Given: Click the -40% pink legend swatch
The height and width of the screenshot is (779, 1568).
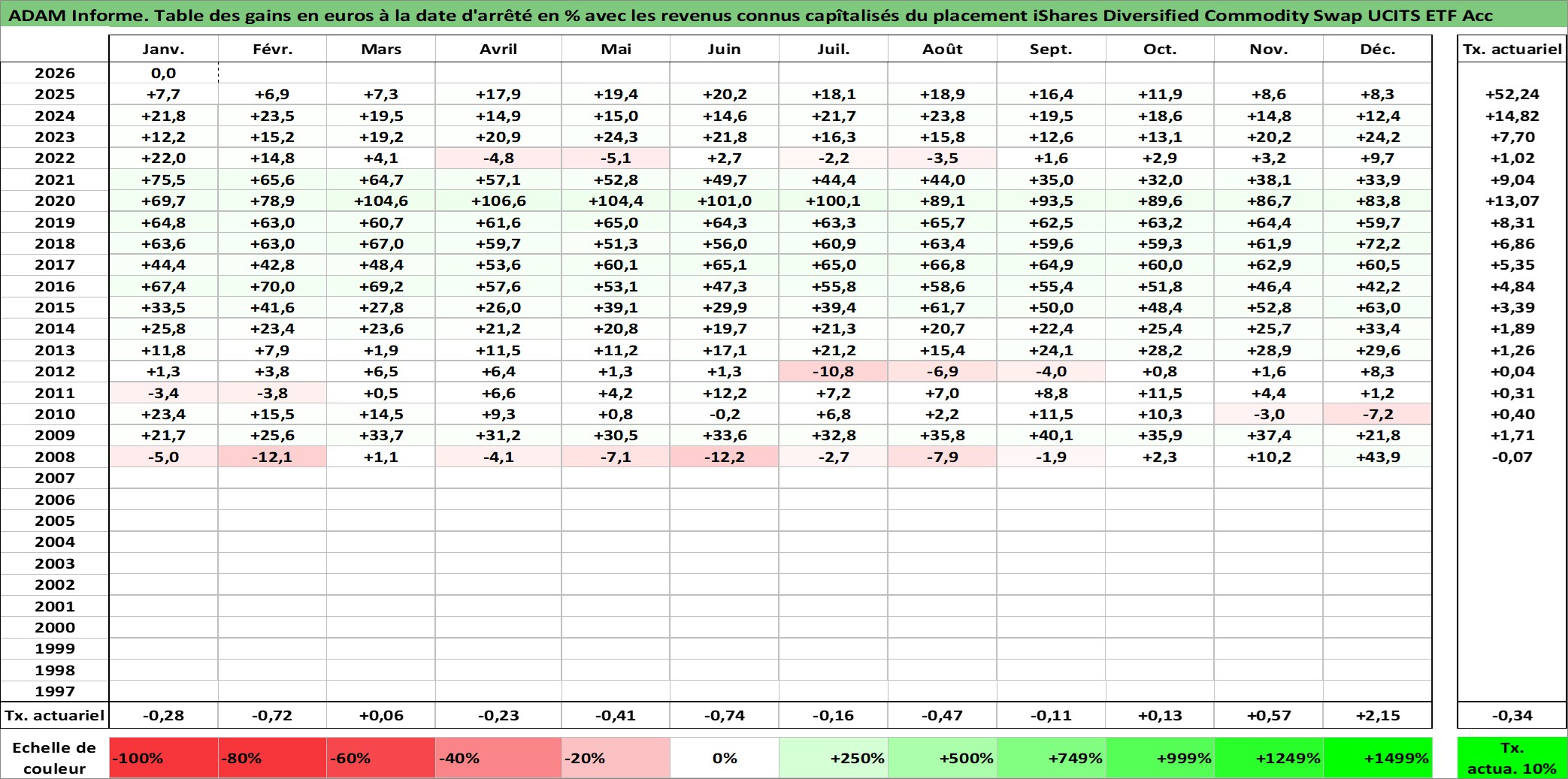Looking at the screenshot, I should coord(498,758).
